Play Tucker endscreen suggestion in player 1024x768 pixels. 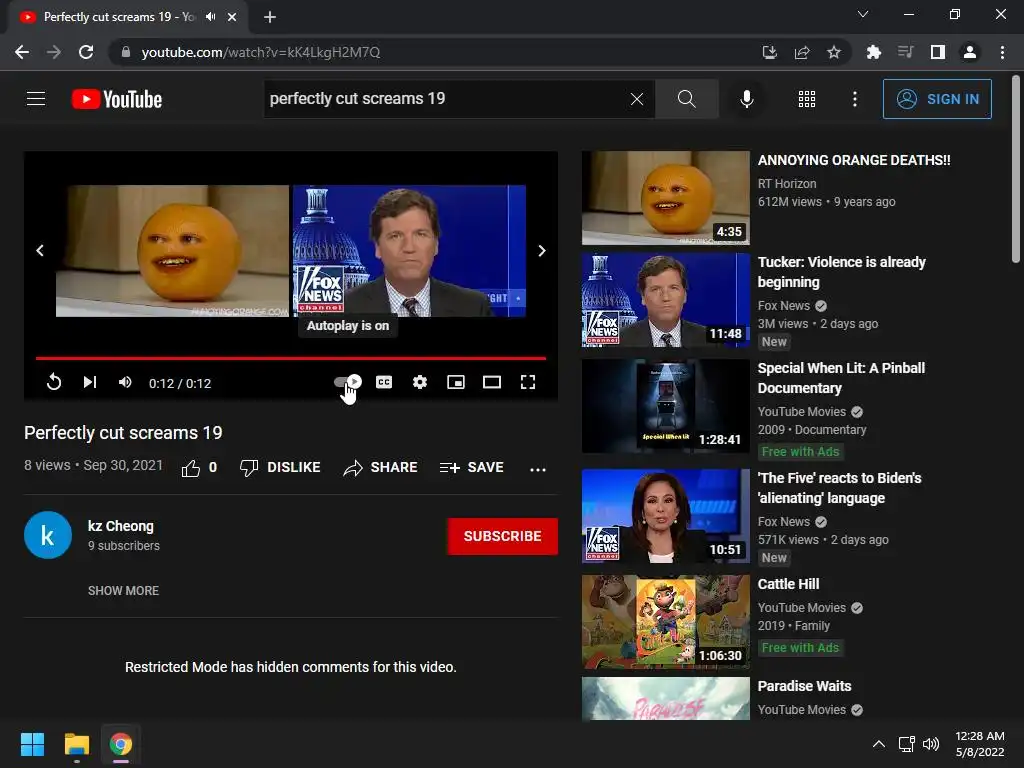tap(409, 251)
